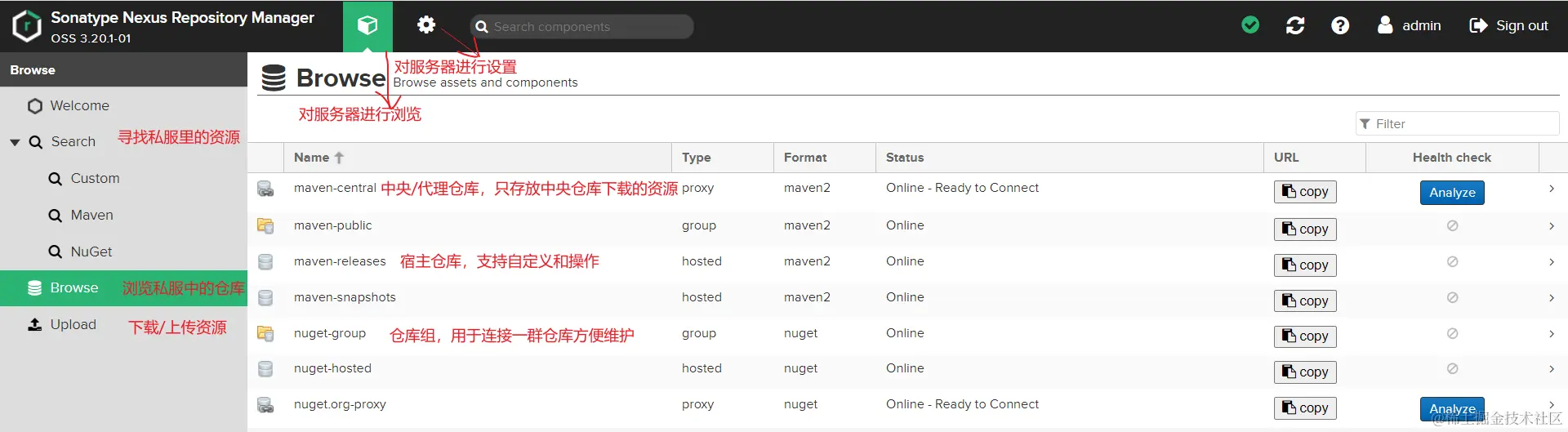Click maven-snapshots hosted database icon
The width and height of the screenshot is (1568, 432).
click(x=265, y=298)
